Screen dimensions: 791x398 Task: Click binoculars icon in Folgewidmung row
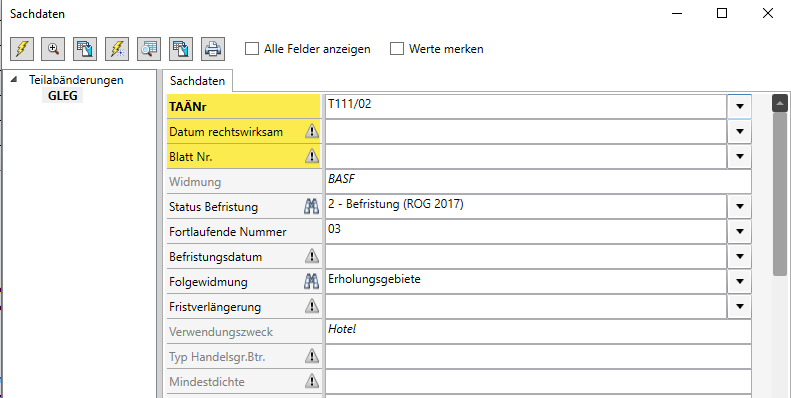coord(311,281)
